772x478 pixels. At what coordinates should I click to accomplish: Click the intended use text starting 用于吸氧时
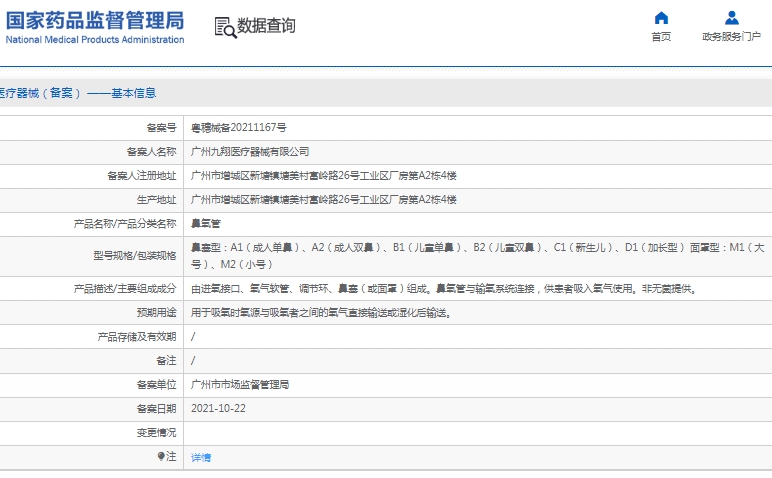tap(322, 313)
